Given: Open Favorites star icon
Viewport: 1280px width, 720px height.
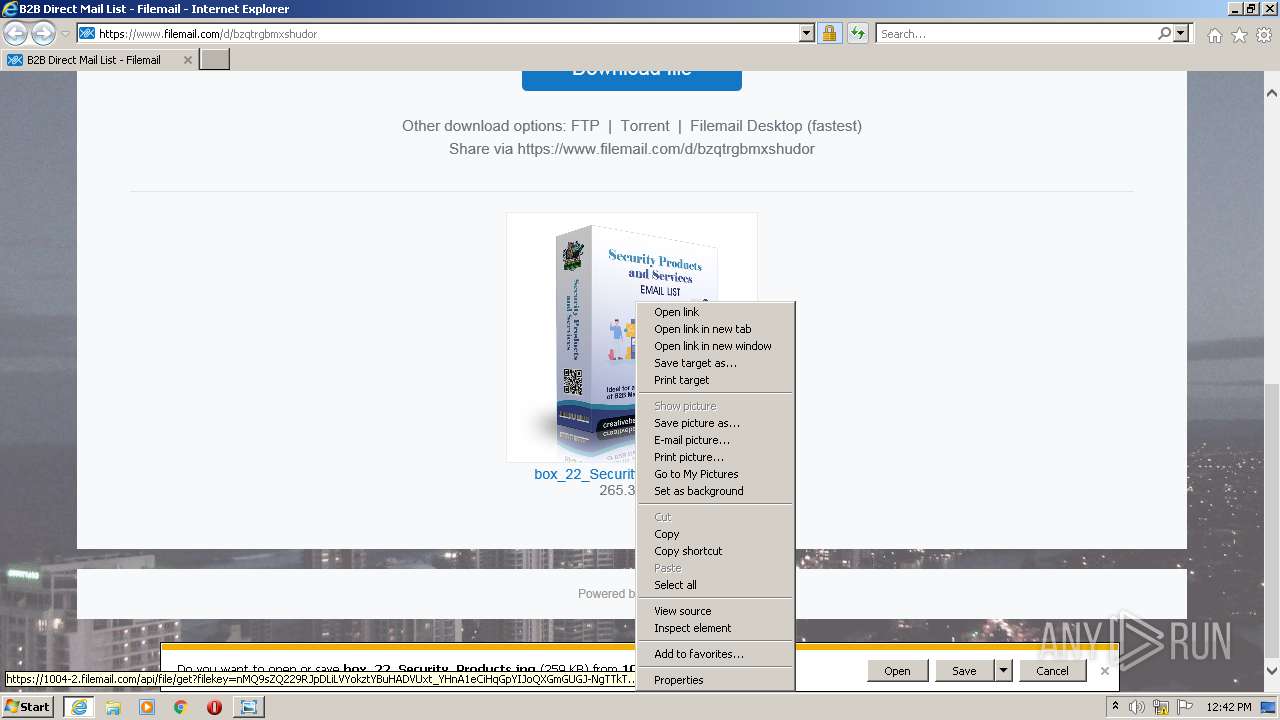Looking at the screenshot, I should click(x=1239, y=35).
